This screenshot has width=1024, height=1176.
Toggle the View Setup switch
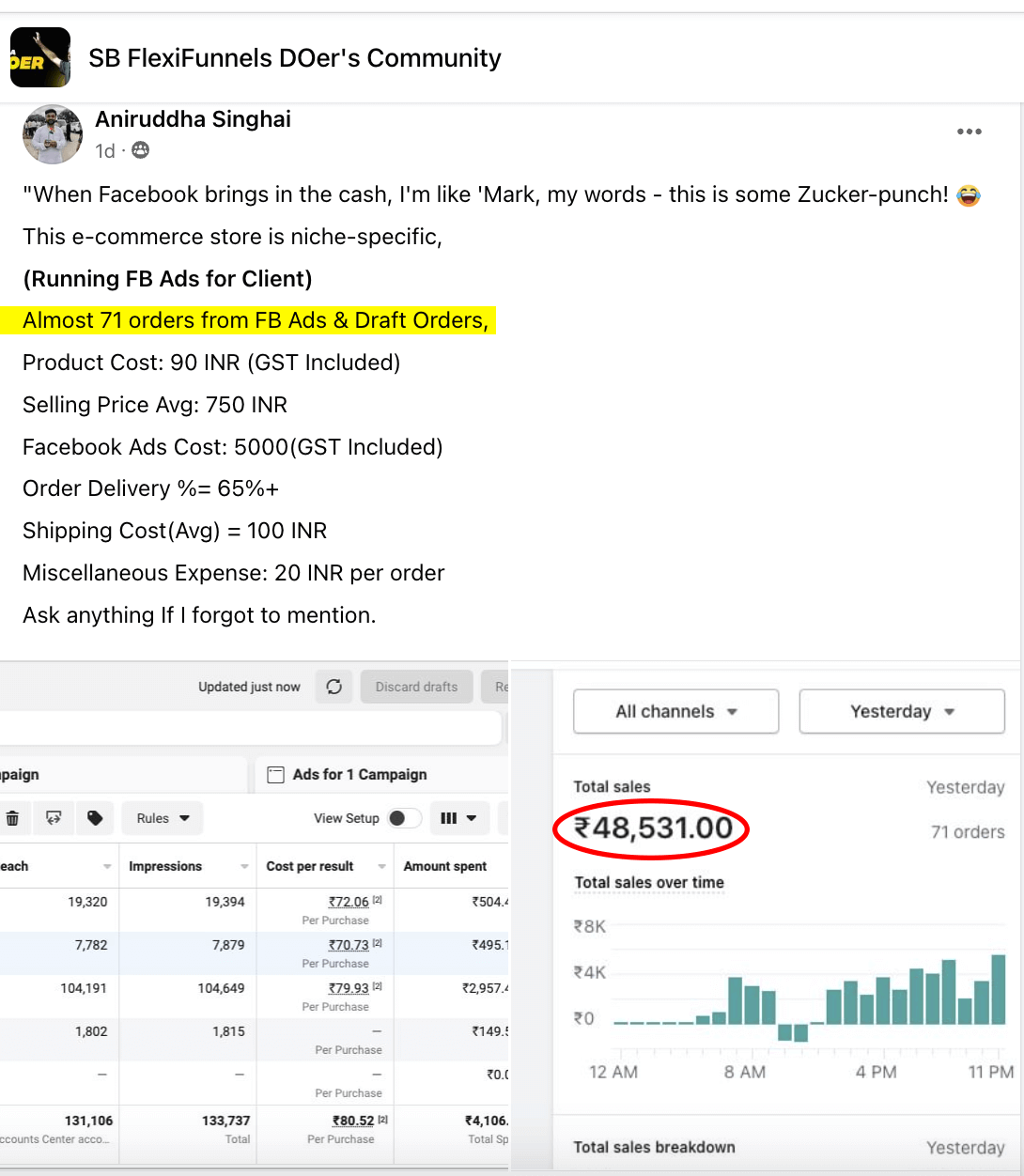(x=405, y=818)
